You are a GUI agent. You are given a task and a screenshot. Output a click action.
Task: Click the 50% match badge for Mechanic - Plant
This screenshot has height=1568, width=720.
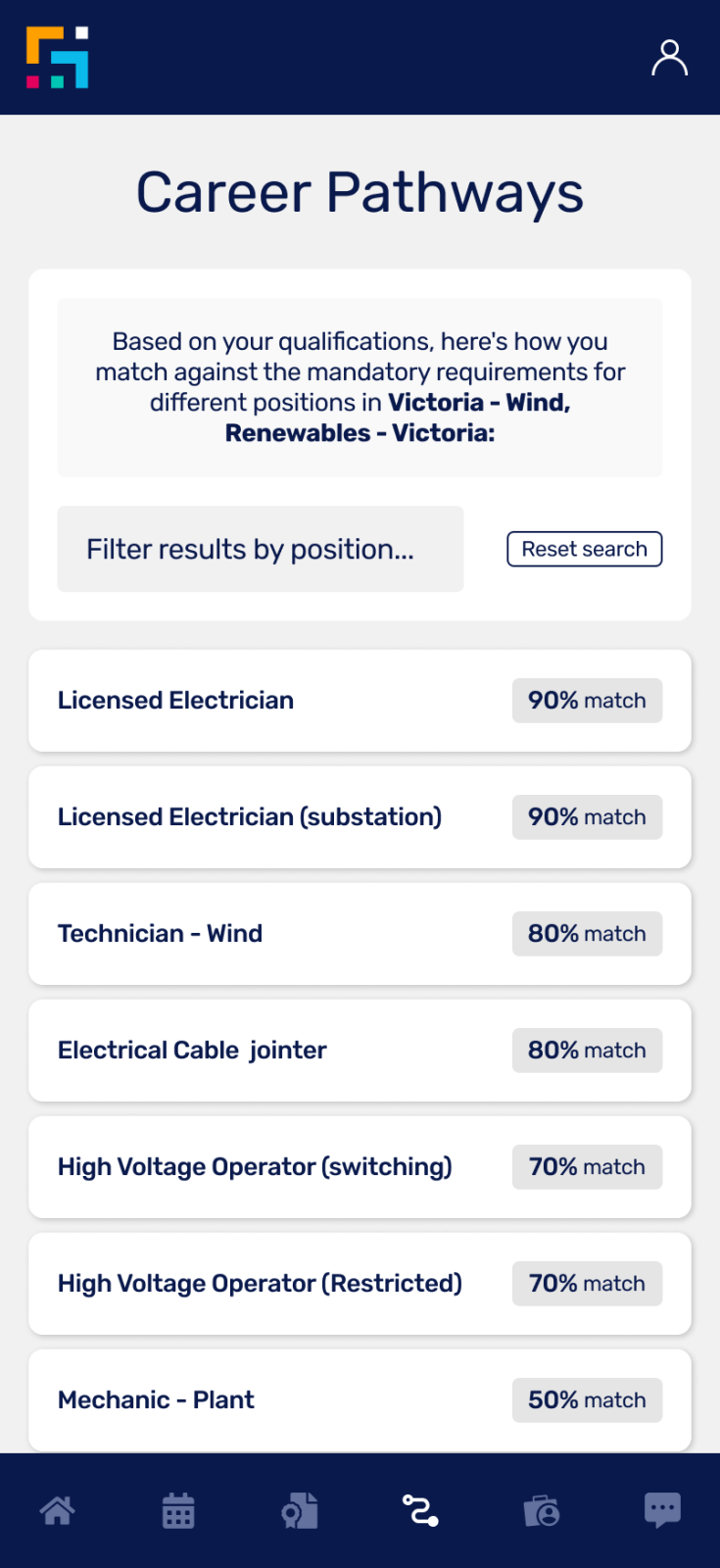tap(587, 1400)
